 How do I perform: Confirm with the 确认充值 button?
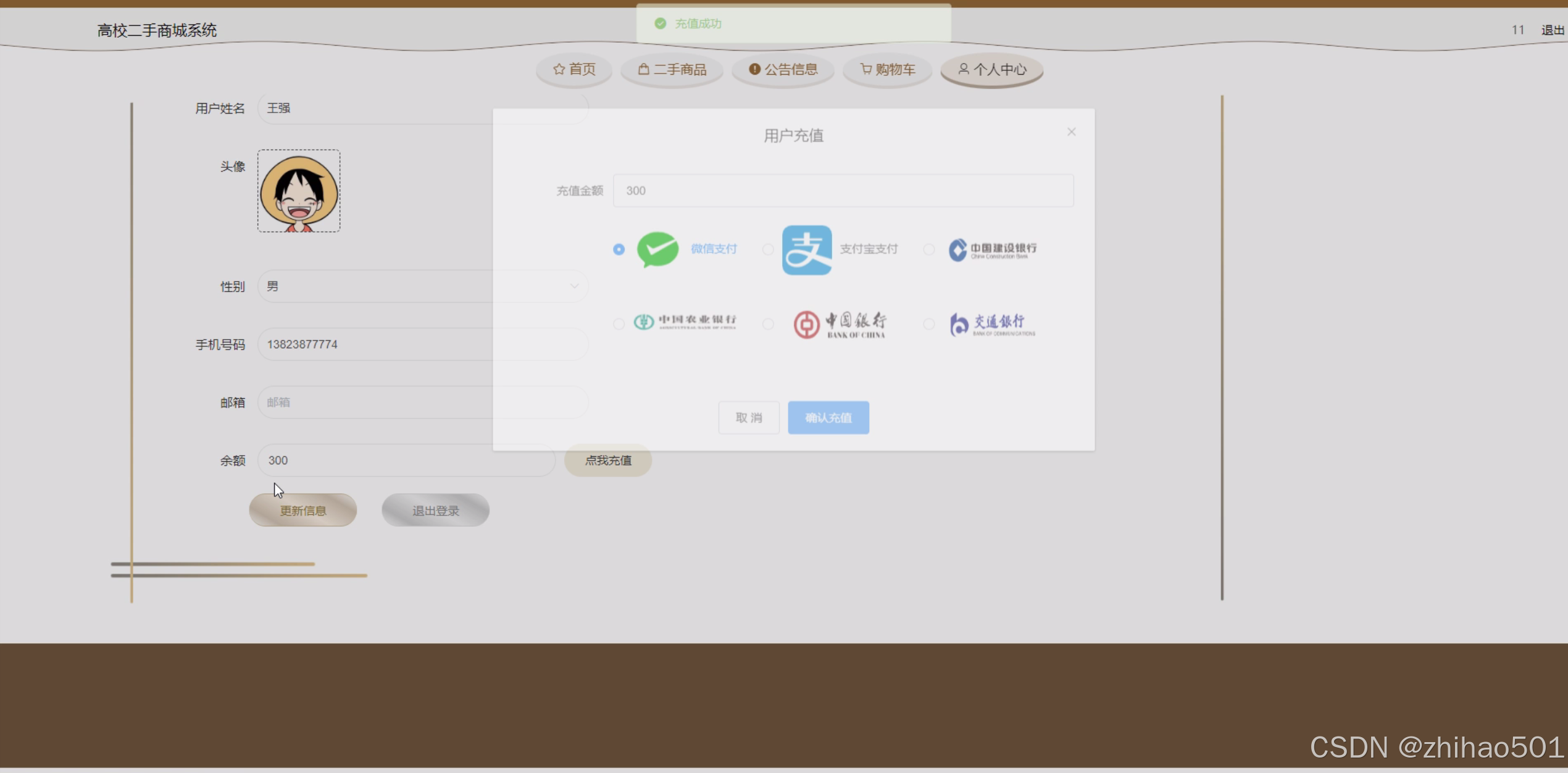pos(828,417)
